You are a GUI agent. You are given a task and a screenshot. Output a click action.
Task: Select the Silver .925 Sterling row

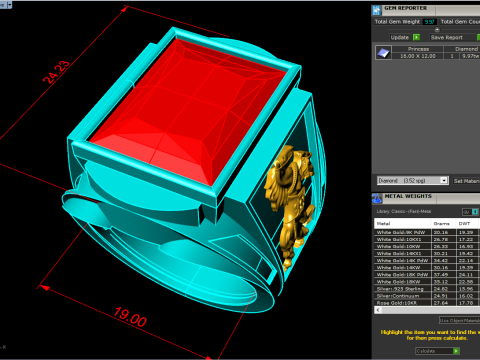[427, 289]
